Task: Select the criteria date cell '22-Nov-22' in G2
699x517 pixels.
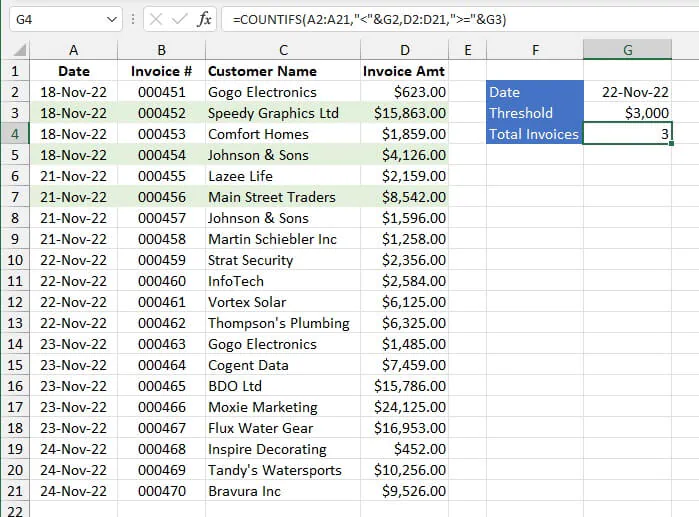Action: [627, 92]
